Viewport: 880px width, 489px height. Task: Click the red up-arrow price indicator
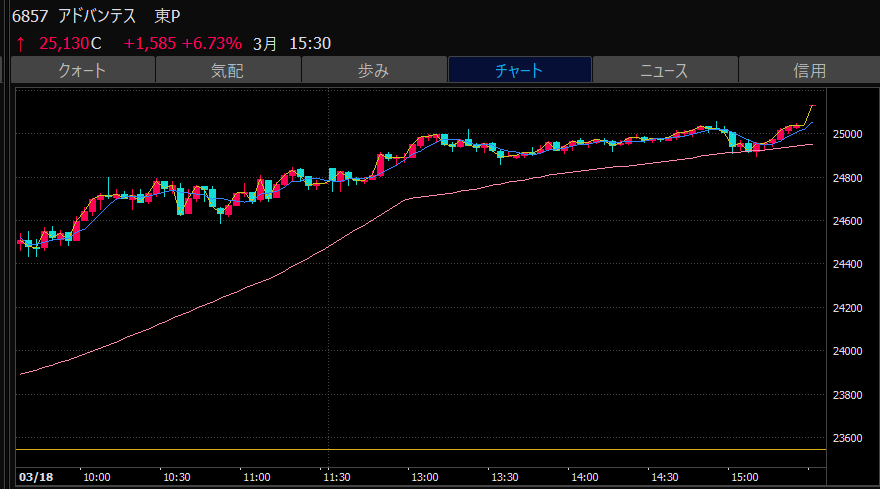coord(20,44)
